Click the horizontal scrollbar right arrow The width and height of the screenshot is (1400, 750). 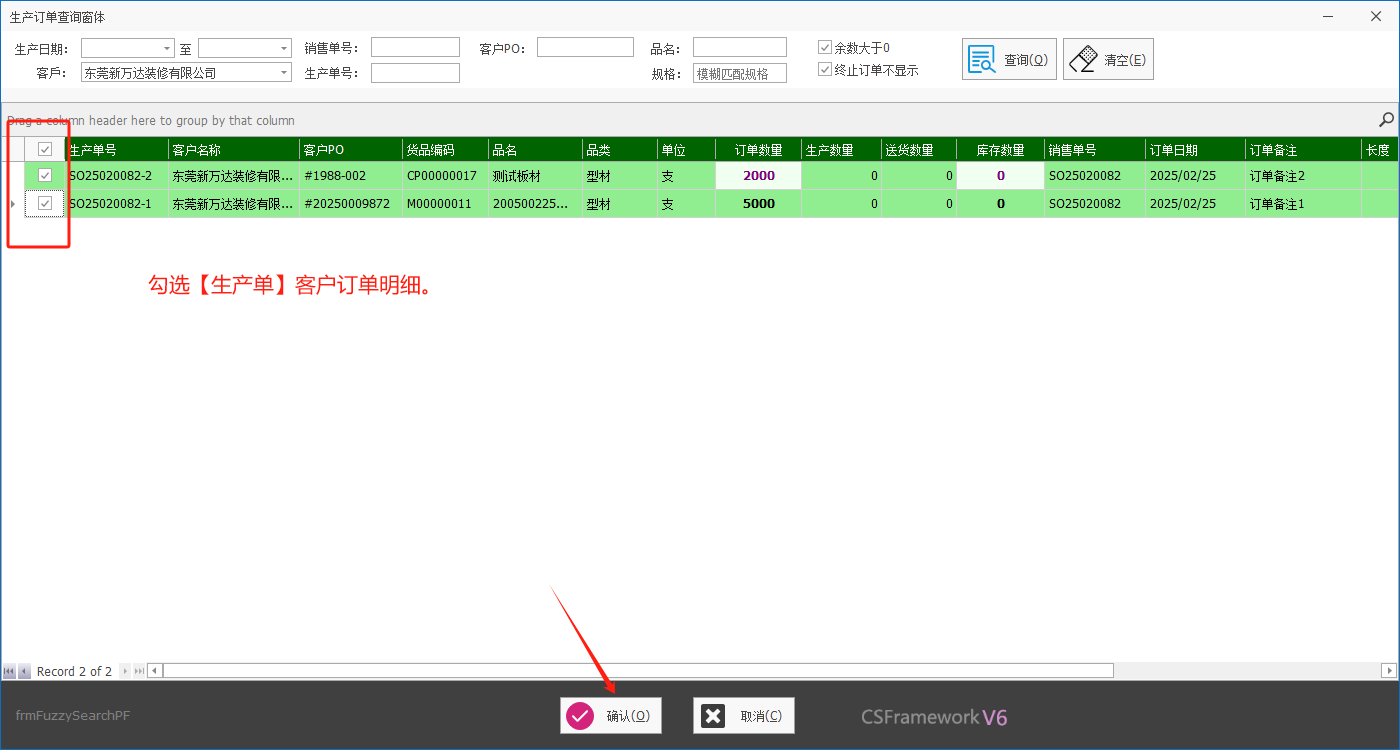click(x=1389, y=671)
